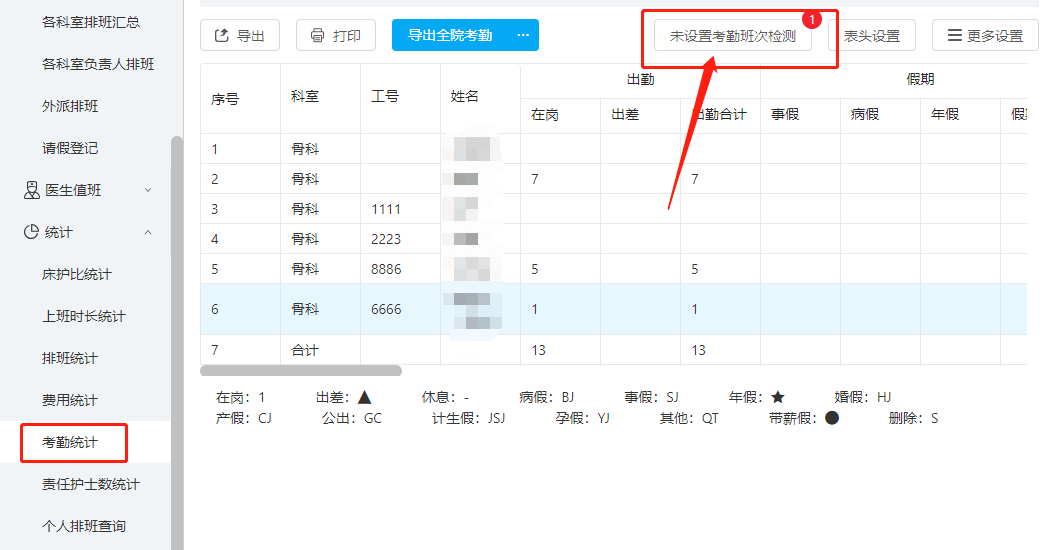Click the sidebar vertical scrollbar
The width and height of the screenshot is (1053, 550).
tap(177, 342)
